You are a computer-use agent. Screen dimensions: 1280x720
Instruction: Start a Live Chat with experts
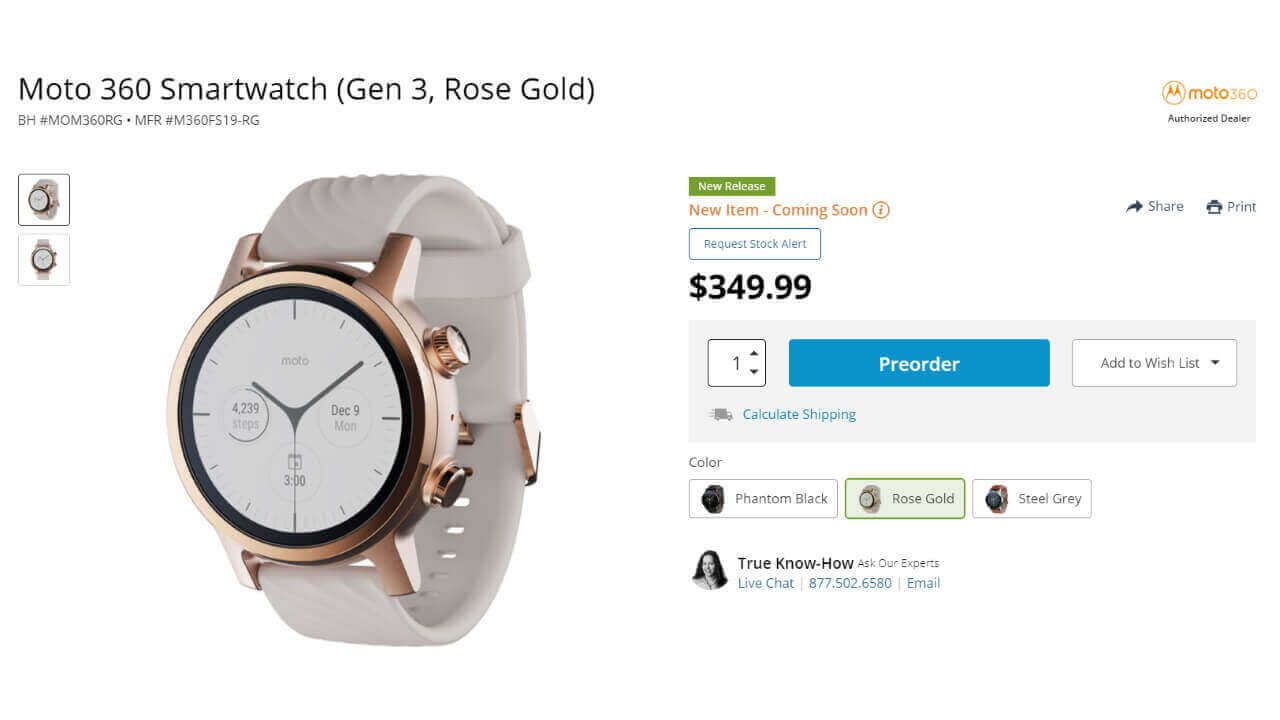pyautogui.click(x=766, y=583)
